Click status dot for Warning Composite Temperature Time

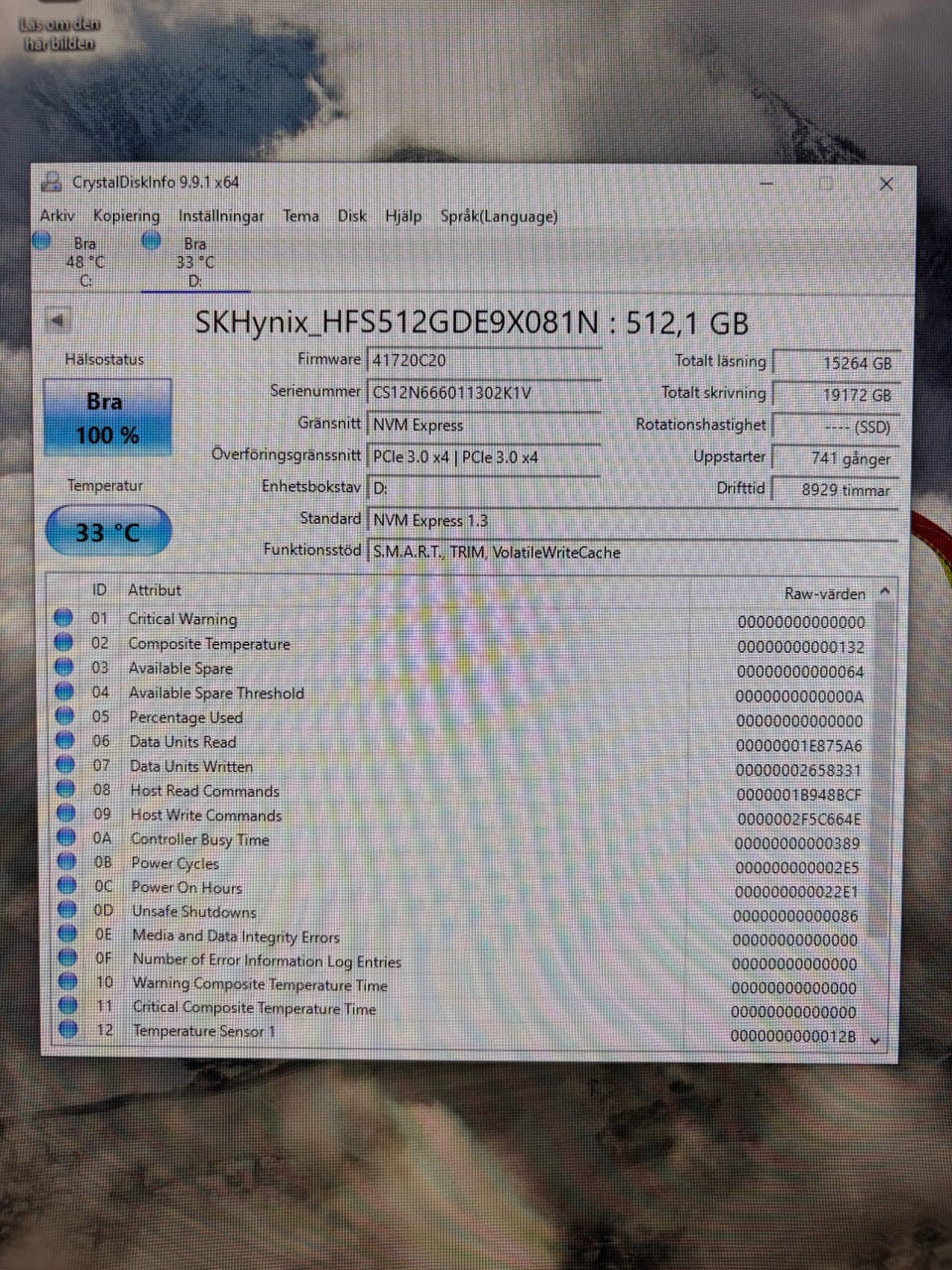68,982
